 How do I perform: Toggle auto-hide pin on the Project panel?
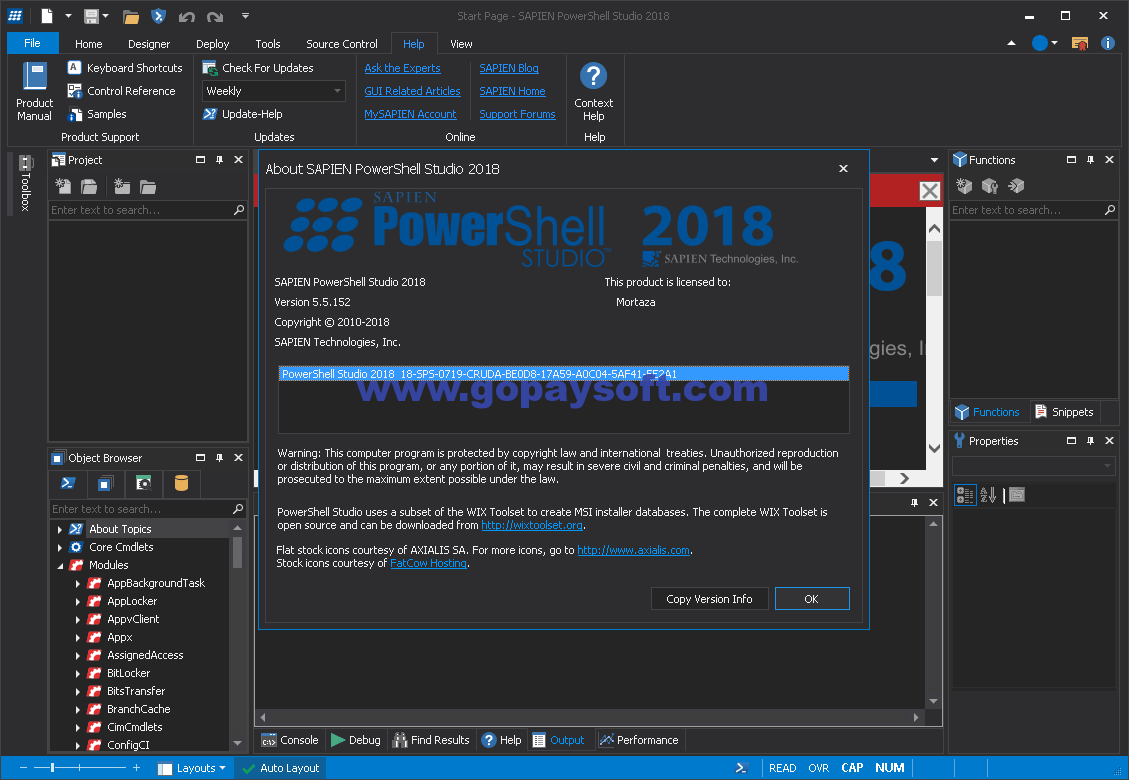click(219, 159)
